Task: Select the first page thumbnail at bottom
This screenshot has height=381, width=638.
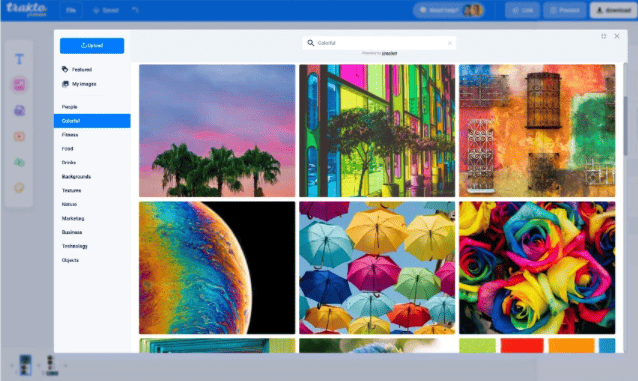Action: pos(25,365)
